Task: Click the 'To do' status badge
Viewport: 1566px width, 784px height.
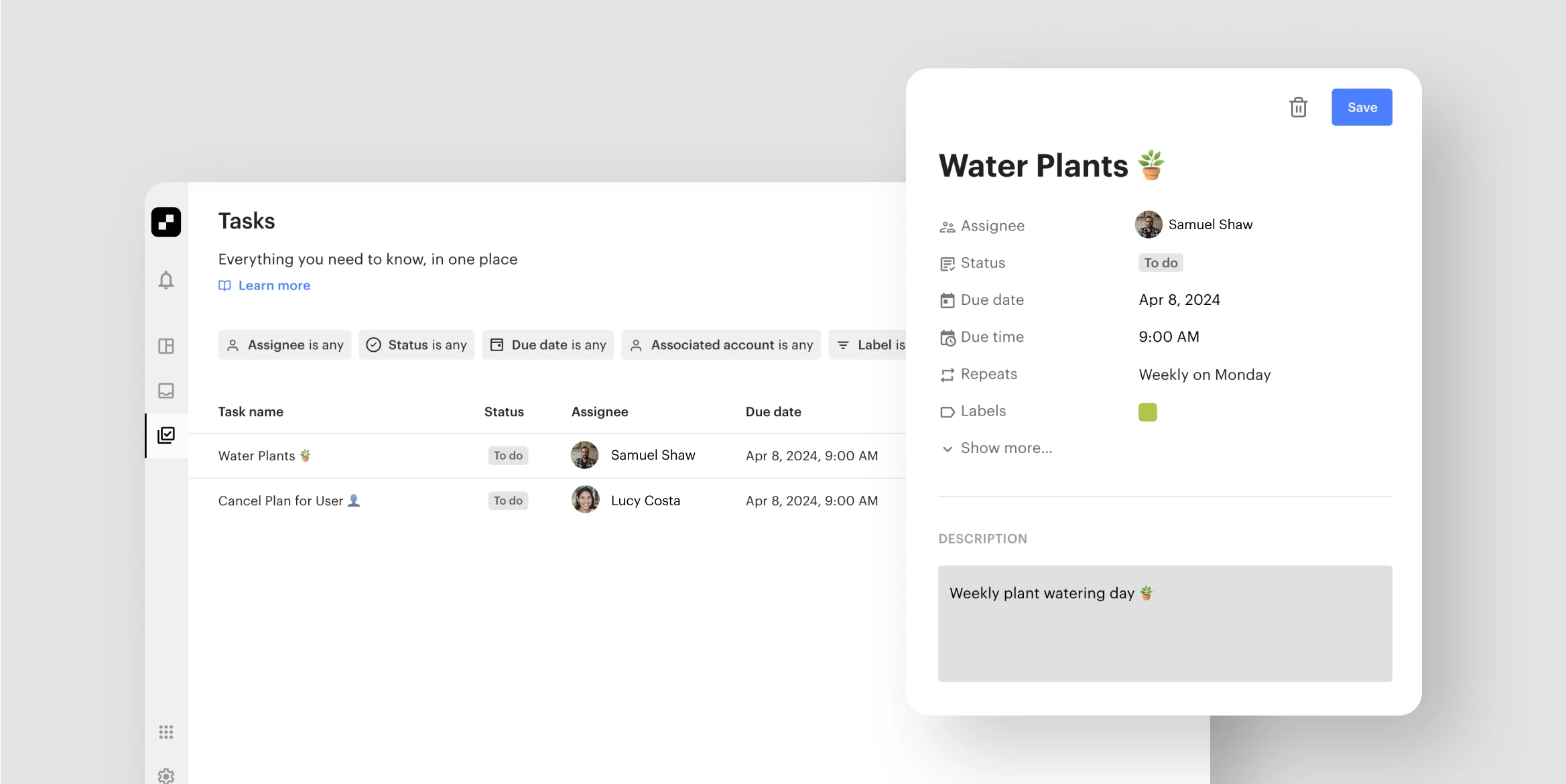Action: click(x=1160, y=262)
